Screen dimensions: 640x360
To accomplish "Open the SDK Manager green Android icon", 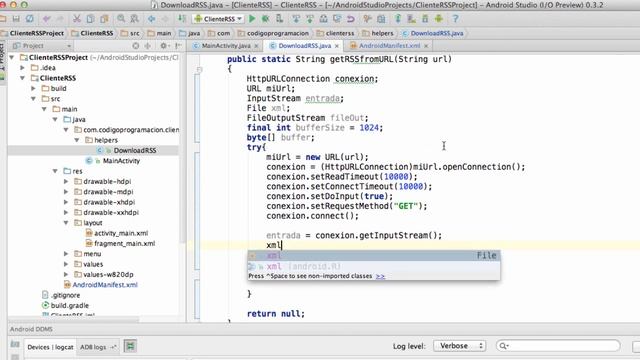I will pyautogui.click(x=439, y=19).
